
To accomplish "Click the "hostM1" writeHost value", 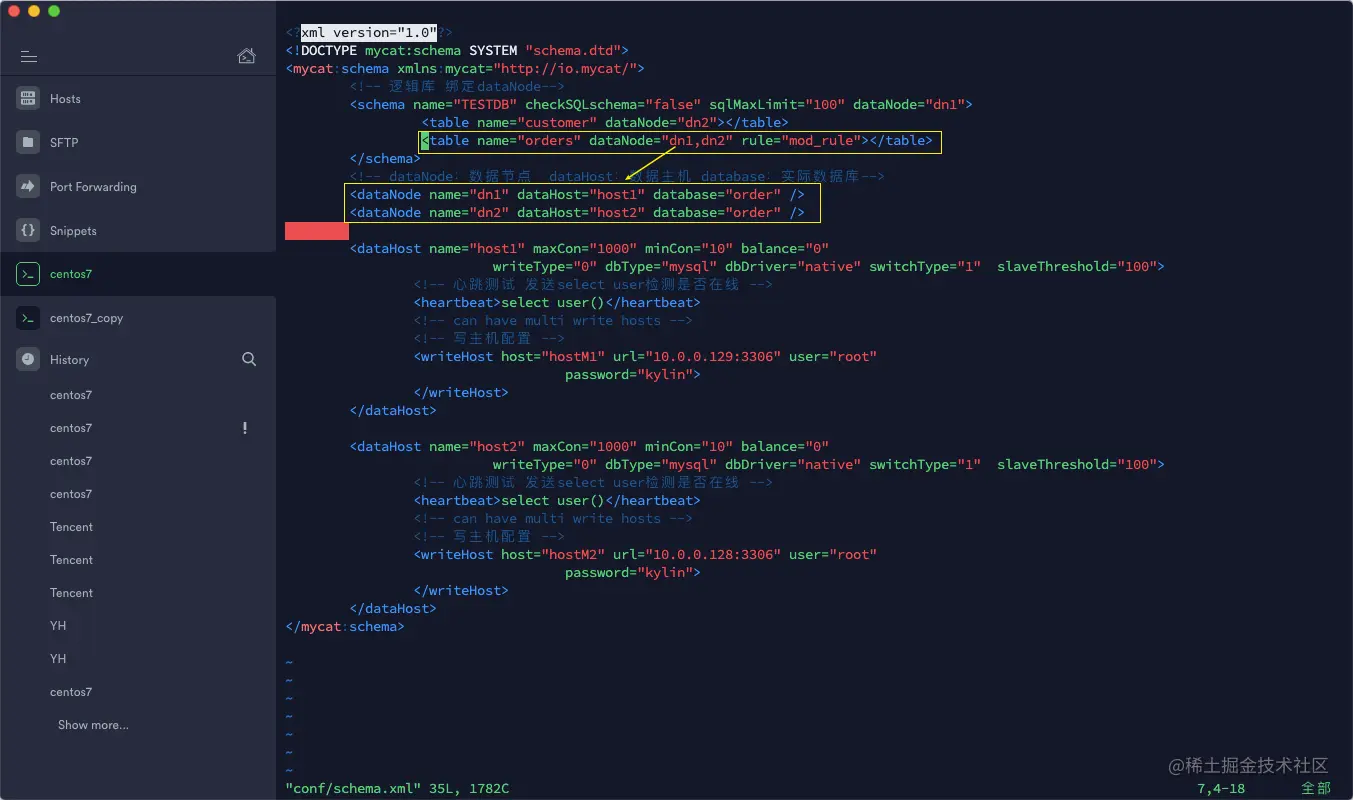I will pyautogui.click(x=573, y=356).
